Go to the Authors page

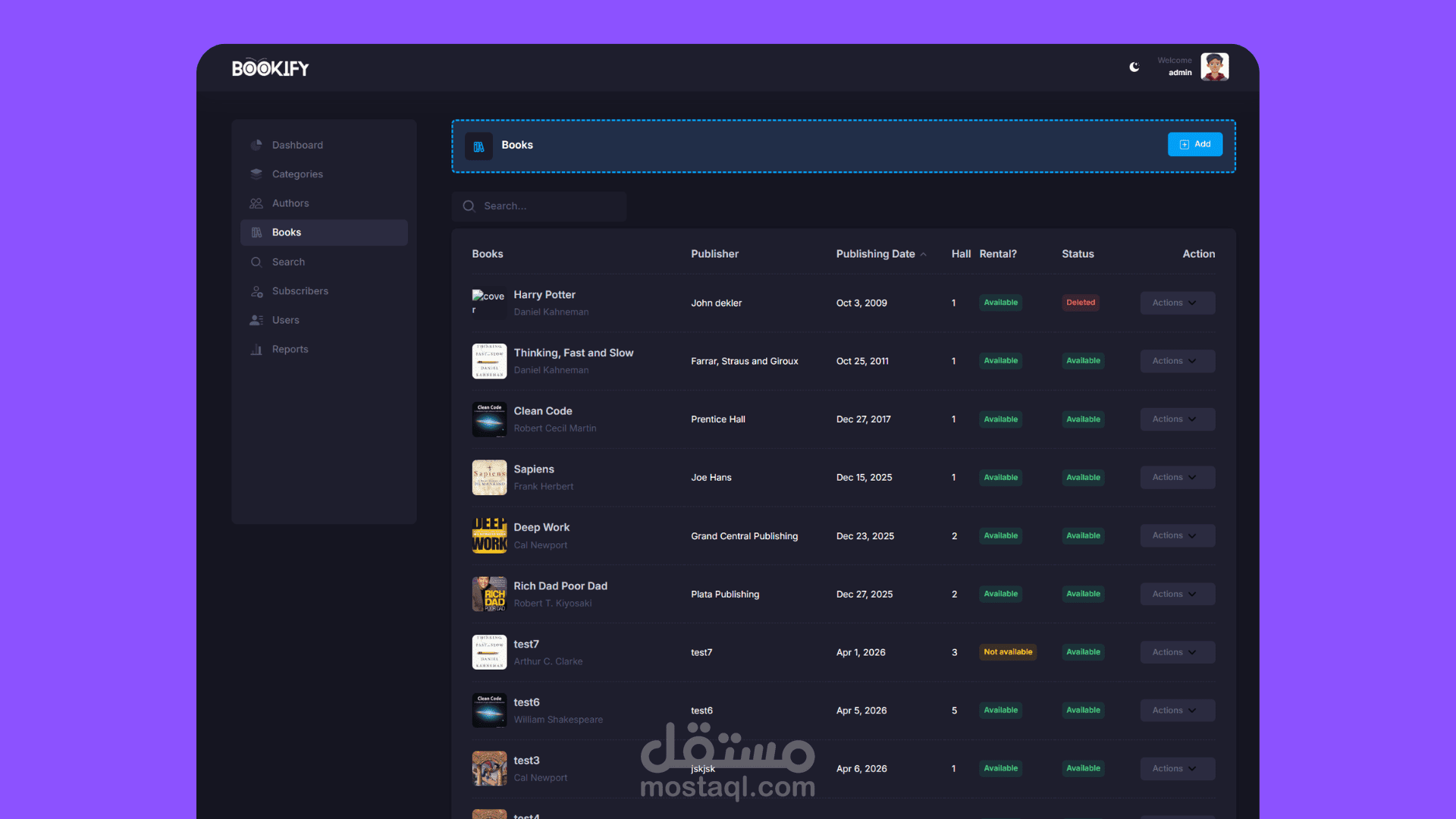click(x=324, y=203)
